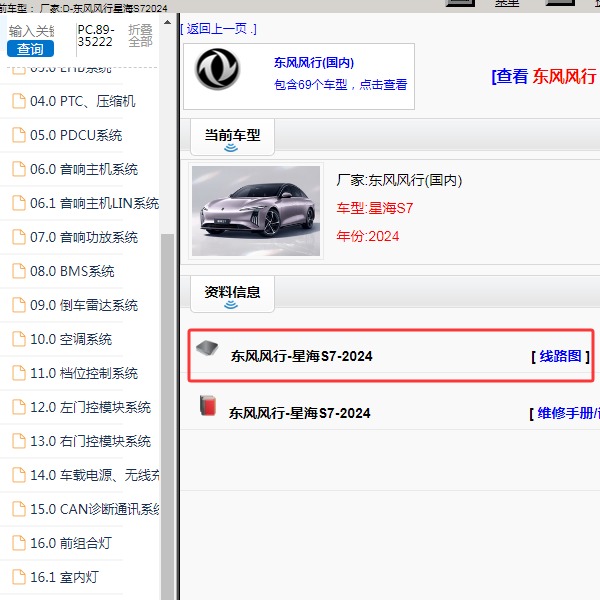Click file icon beside 04.0 PTC、压缩机
Viewport: 600px width, 600px height.
tap(19, 101)
